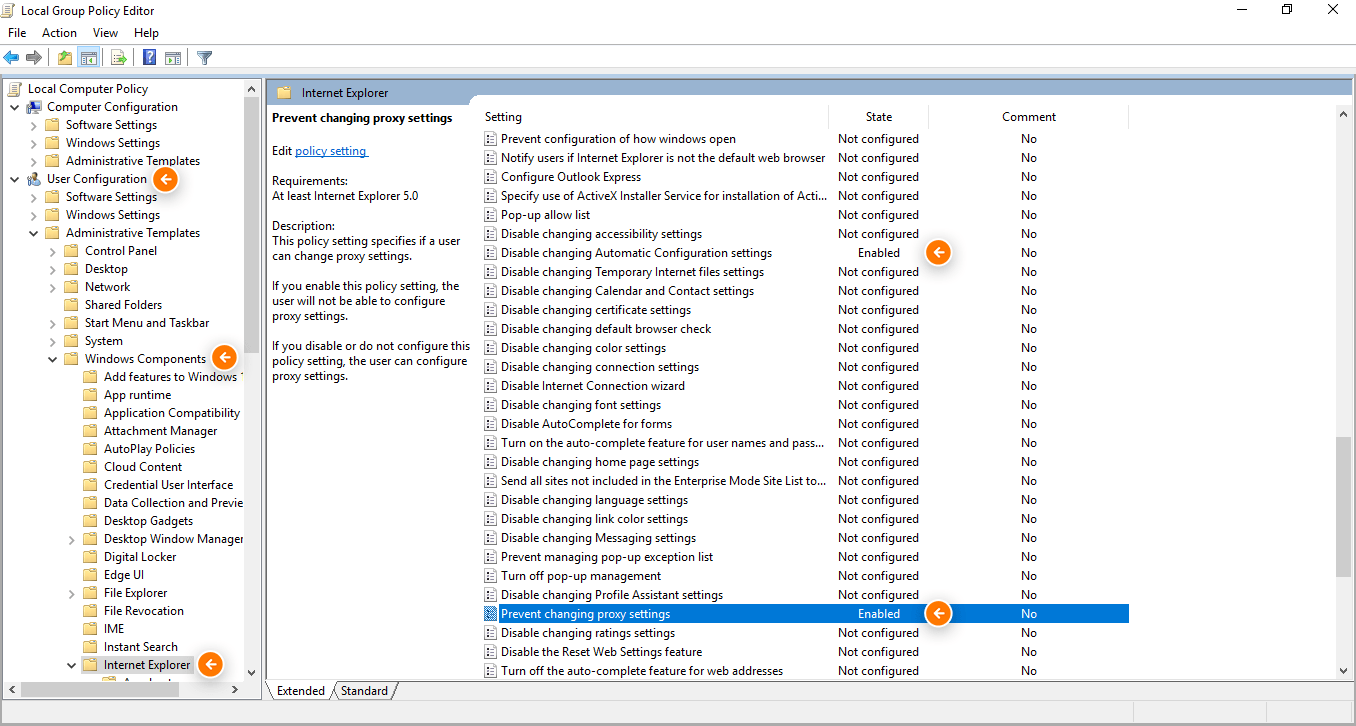Image resolution: width=1356 pixels, height=726 pixels.
Task: Expand the File Explorer folder
Action: (72, 593)
